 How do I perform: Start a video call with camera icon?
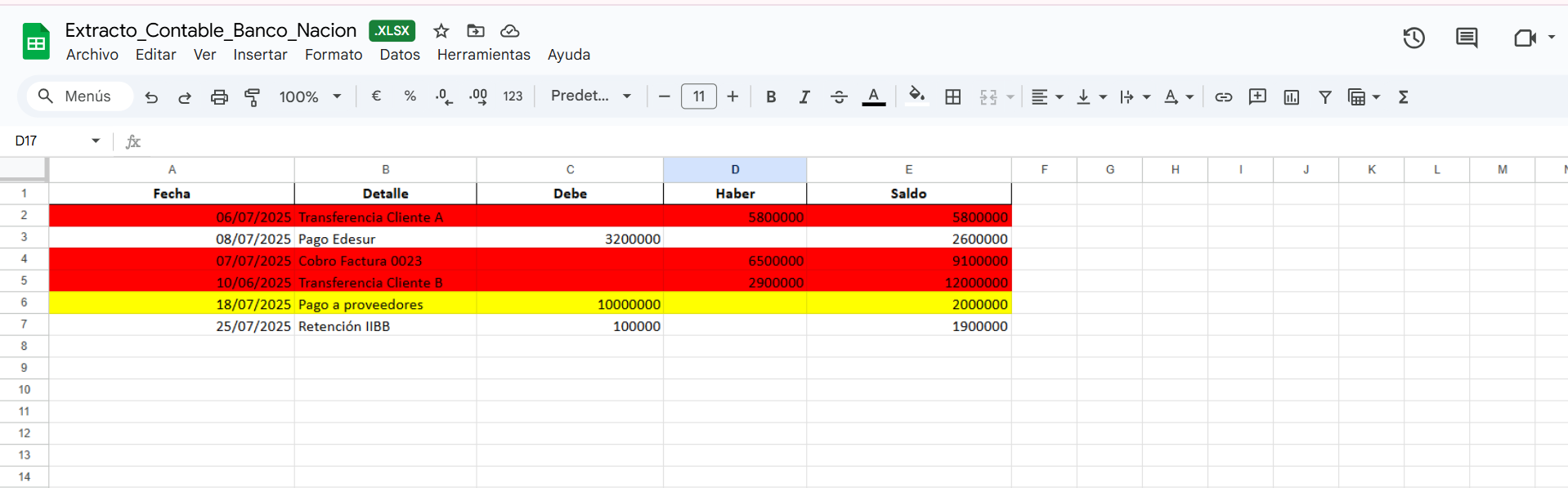click(1525, 38)
